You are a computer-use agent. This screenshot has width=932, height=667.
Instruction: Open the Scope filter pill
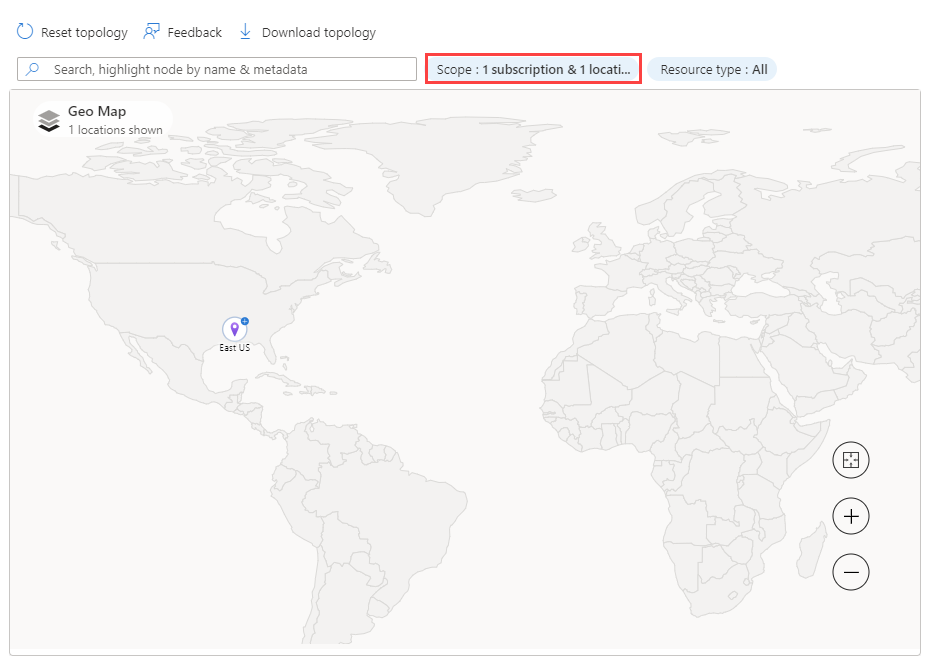point(533,69)
